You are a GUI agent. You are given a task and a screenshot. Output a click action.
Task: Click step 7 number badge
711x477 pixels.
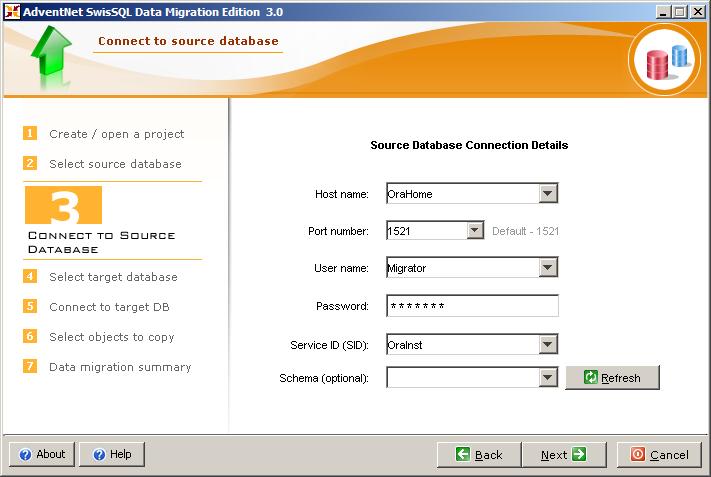point(30,366)
